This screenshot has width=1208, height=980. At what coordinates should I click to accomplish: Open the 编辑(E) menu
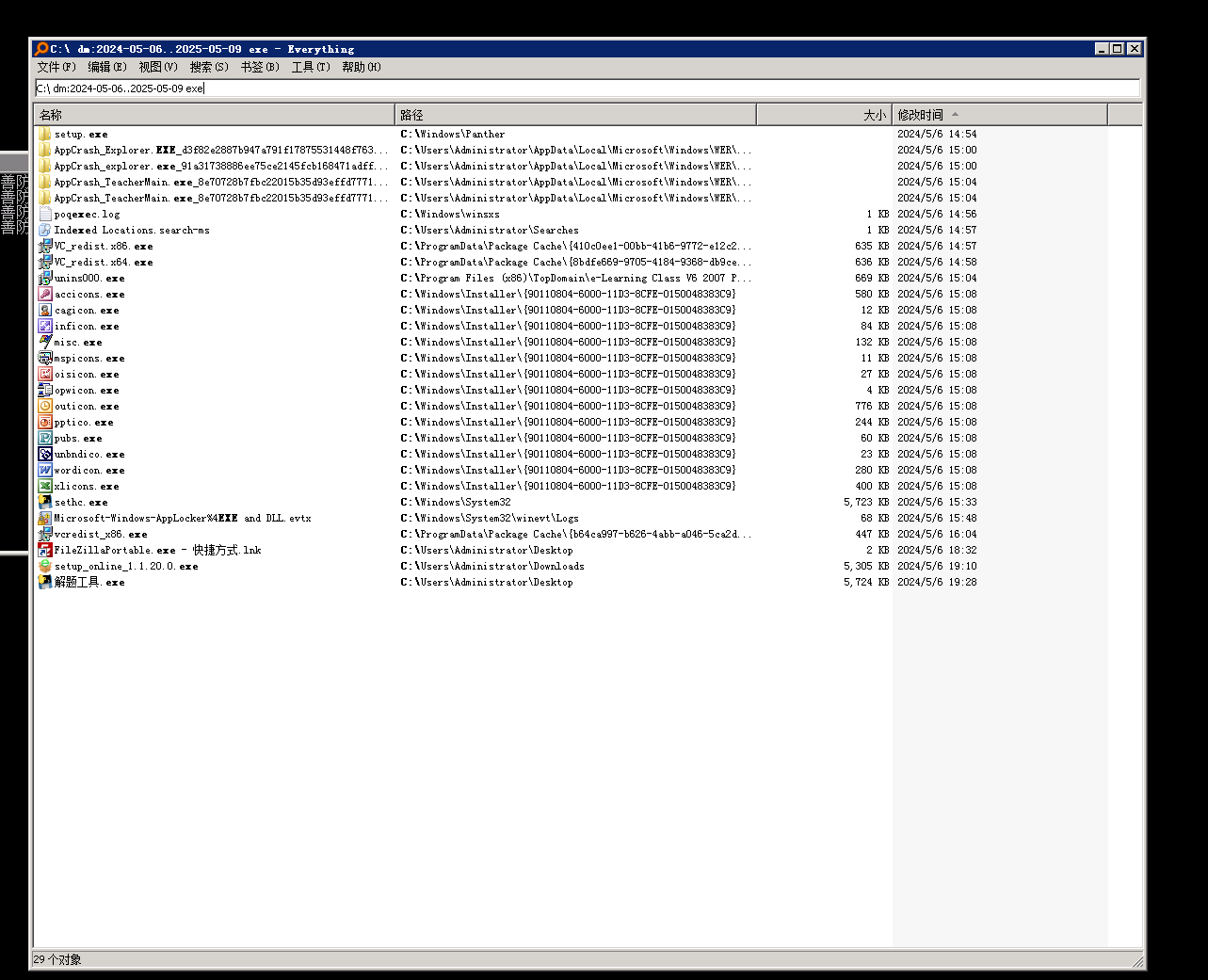coord(107,67)
